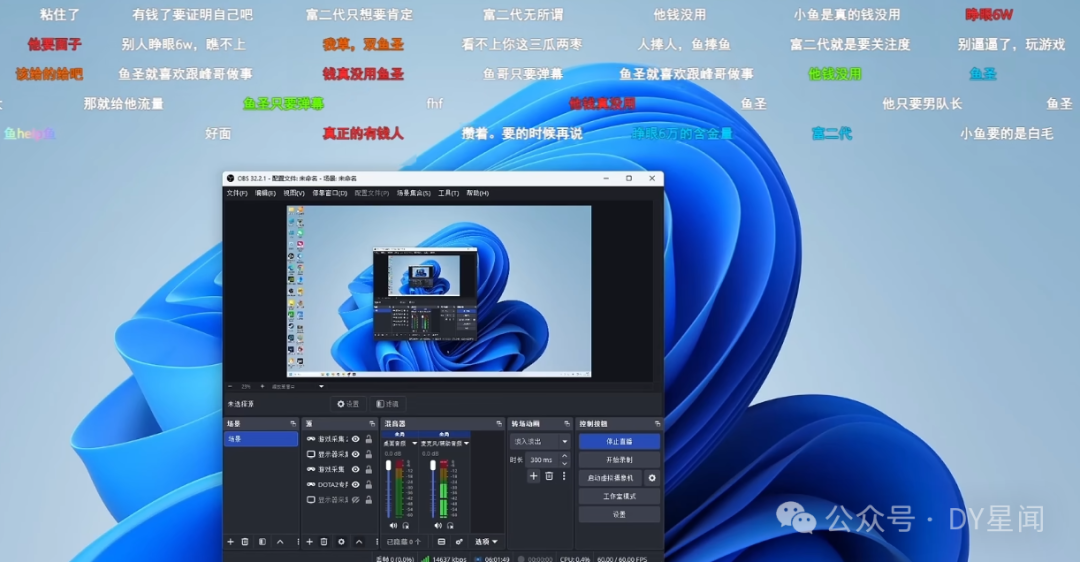Open 设置 in the controls panel

click(x=619, y=514)
